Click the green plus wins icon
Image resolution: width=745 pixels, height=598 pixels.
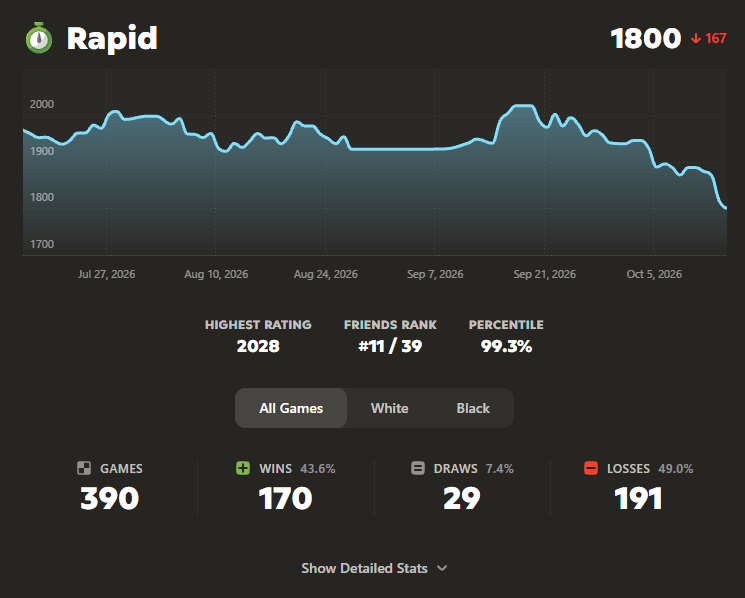pyautogui.click(x=243, y=468)
